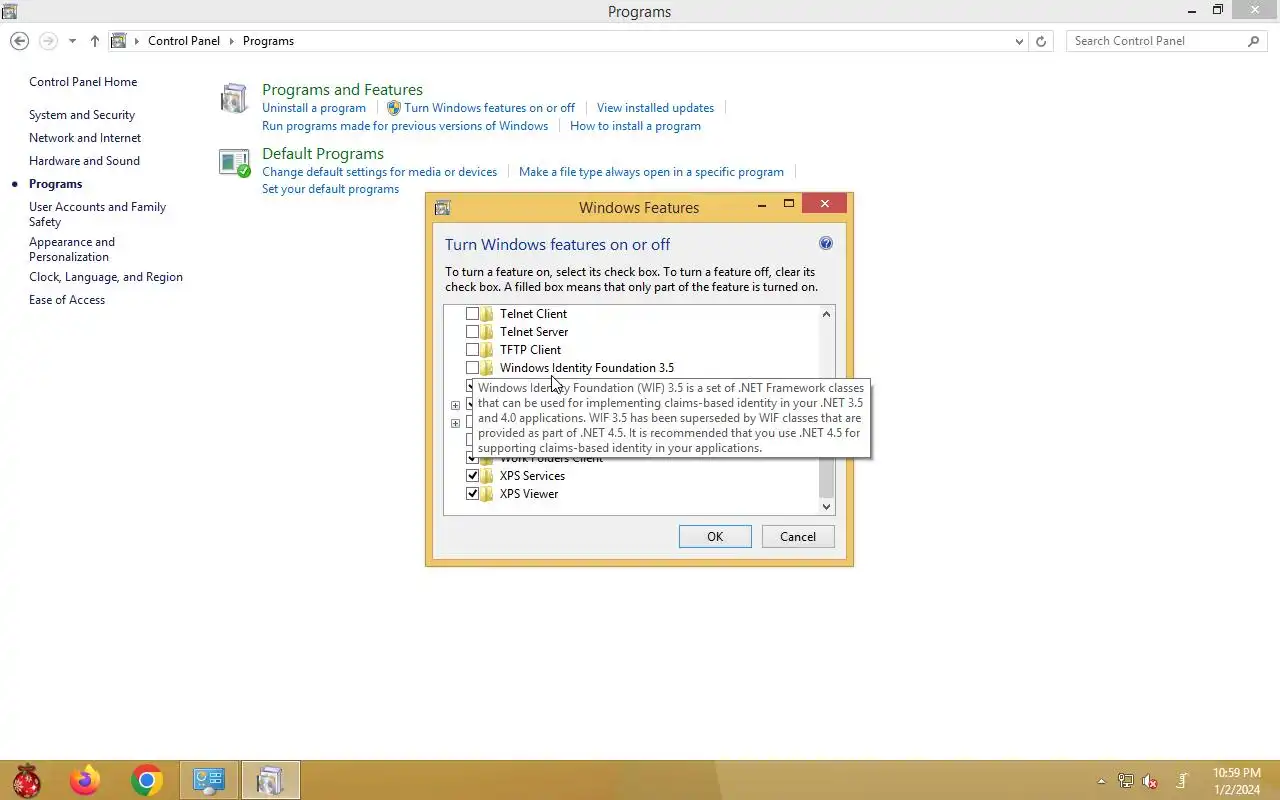Show hidden icons in the system tray

(x=1102, y=781)
